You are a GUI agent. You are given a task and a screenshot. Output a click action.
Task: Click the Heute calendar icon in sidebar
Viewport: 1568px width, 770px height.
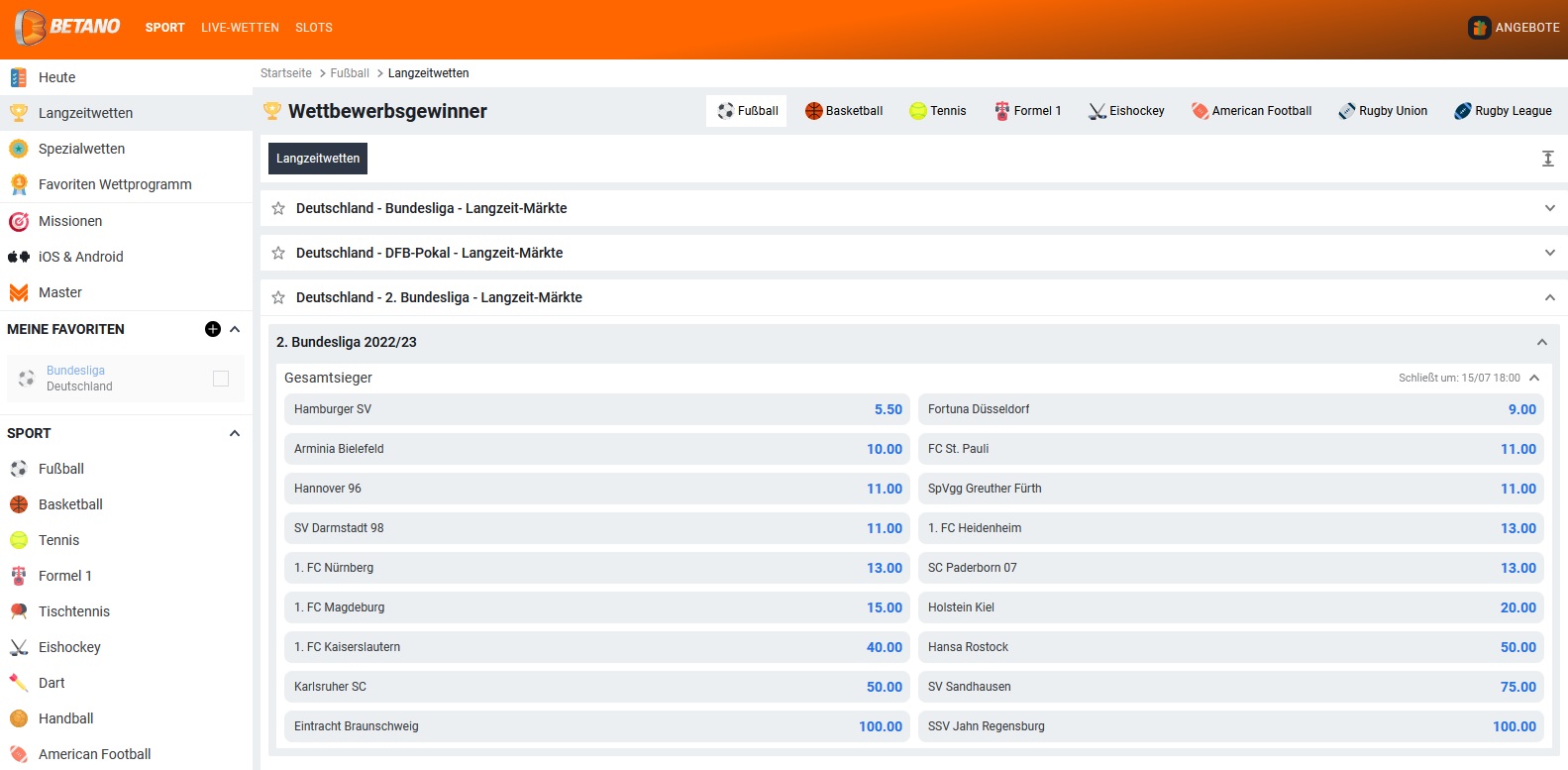pos(19,77)
